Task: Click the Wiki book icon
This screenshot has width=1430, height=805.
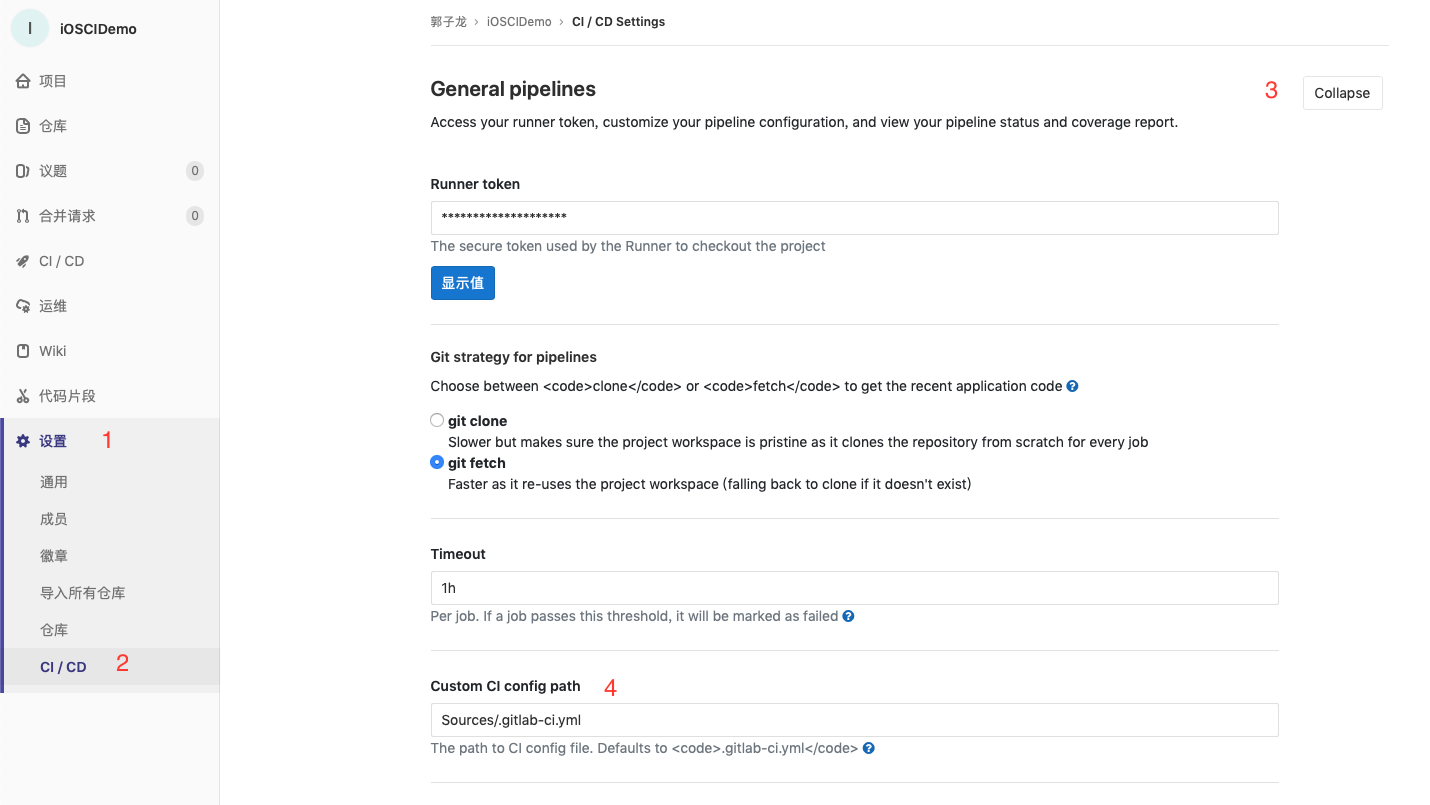Action: click(23, 351)
